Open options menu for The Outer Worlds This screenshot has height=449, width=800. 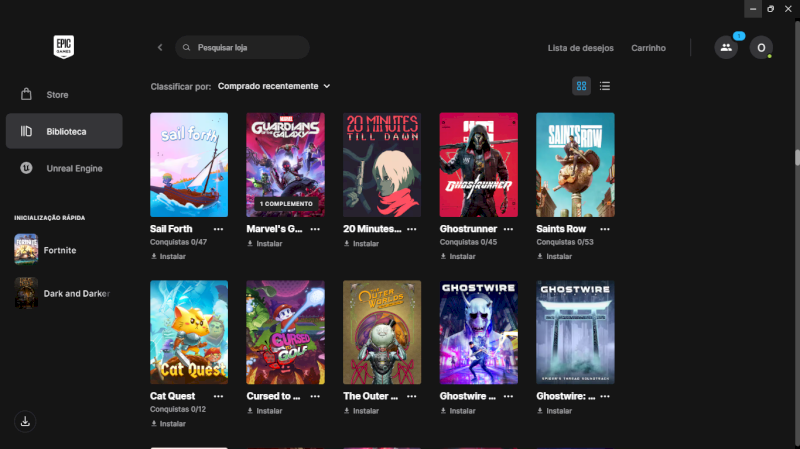[412, 396]
